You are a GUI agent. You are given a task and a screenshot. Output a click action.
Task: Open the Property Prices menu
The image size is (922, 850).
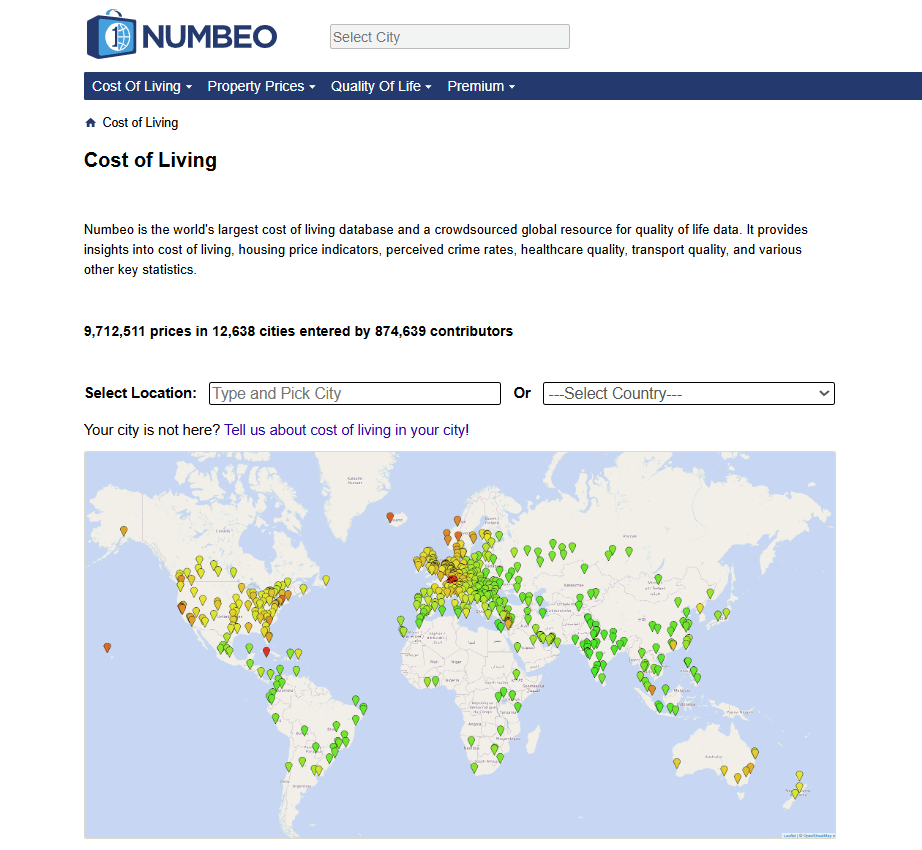[261, 86]
